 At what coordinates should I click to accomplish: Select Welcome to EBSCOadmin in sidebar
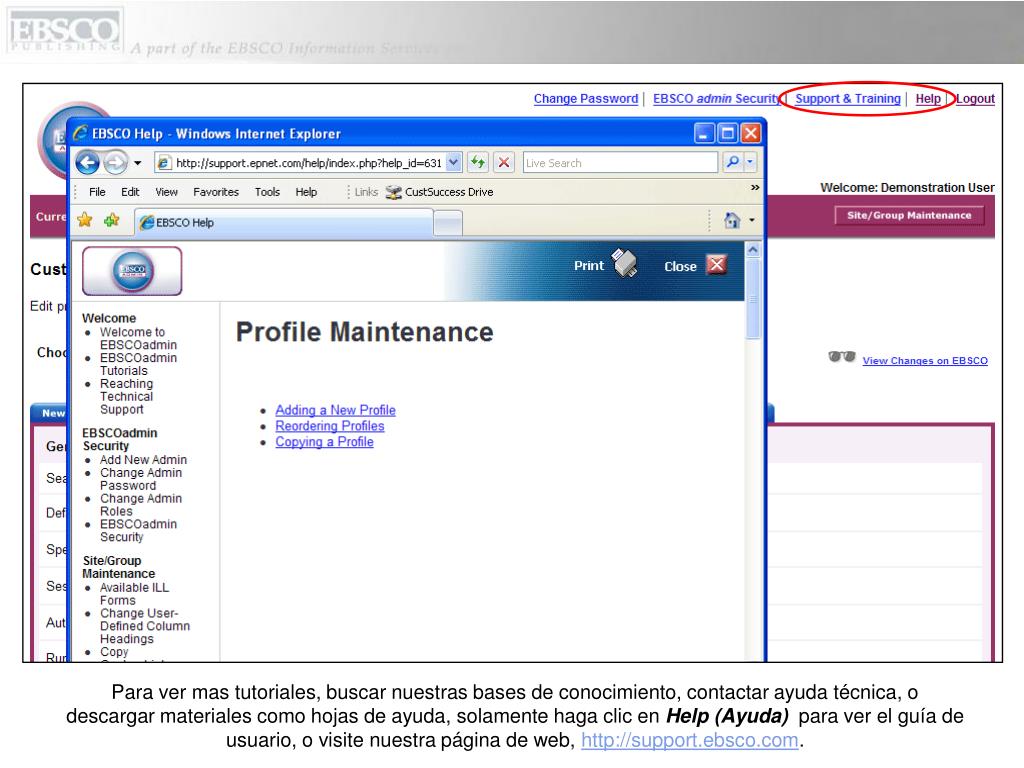138,338
